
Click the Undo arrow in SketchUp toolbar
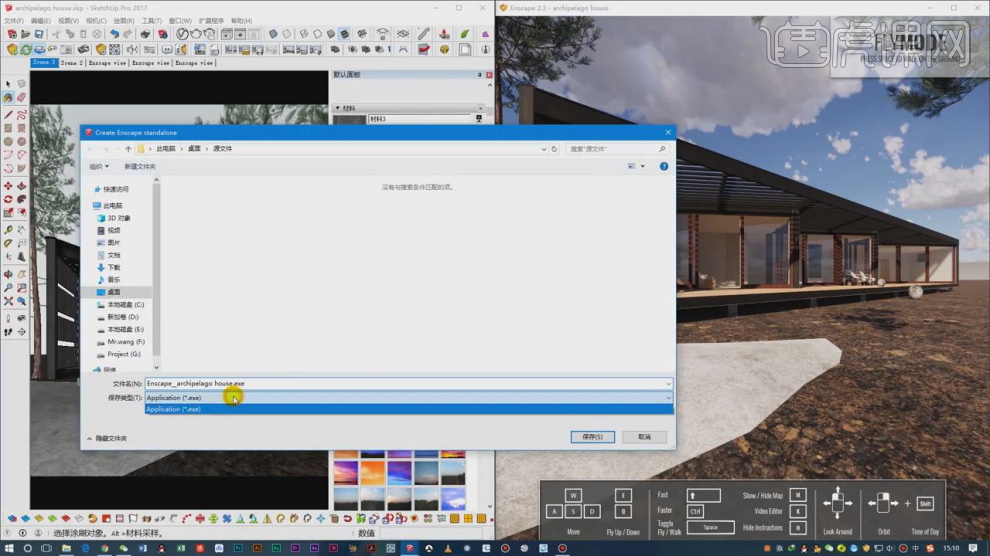(114, 34)
